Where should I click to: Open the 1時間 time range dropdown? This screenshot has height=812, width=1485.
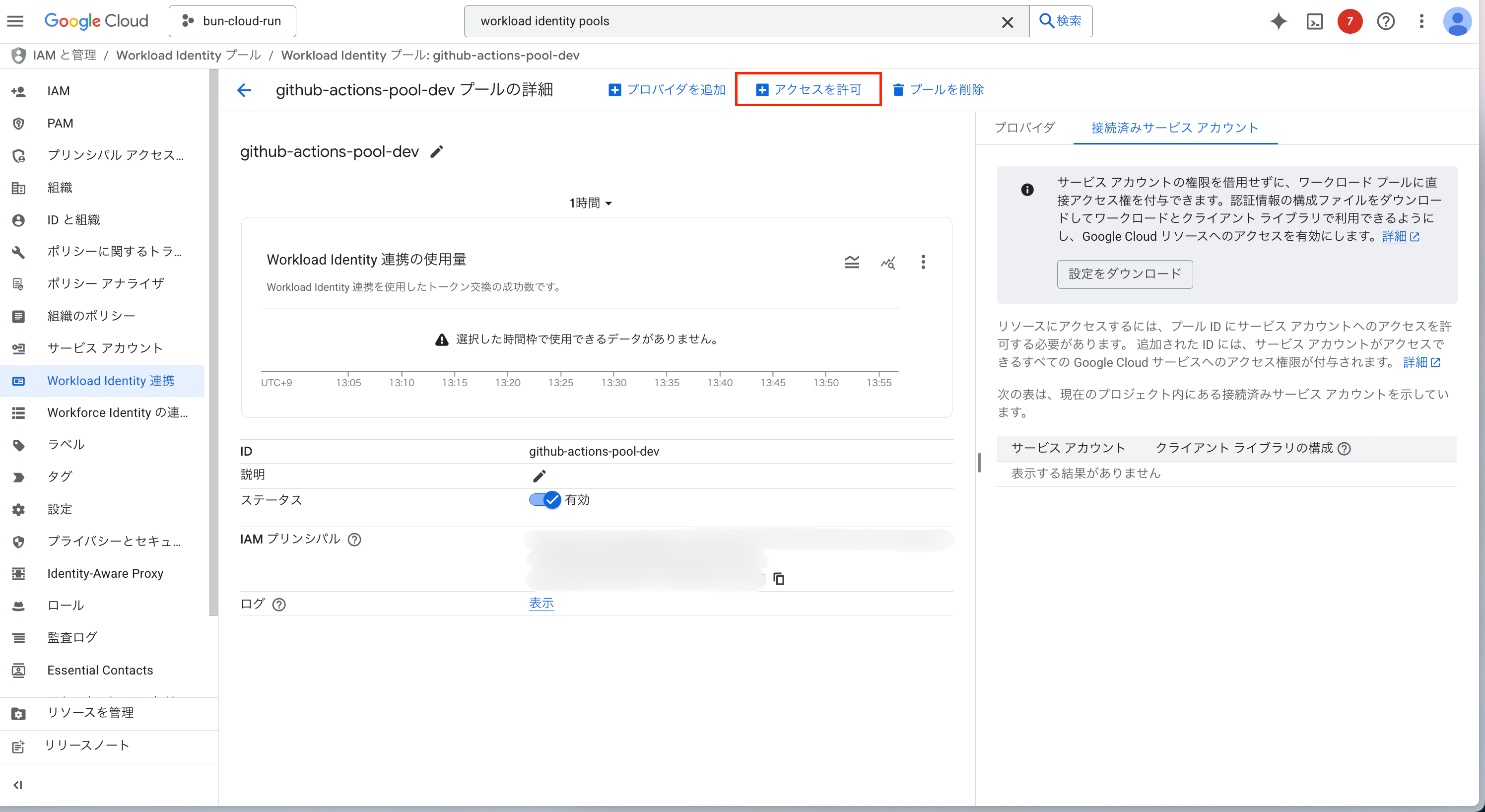pos(590,203)
